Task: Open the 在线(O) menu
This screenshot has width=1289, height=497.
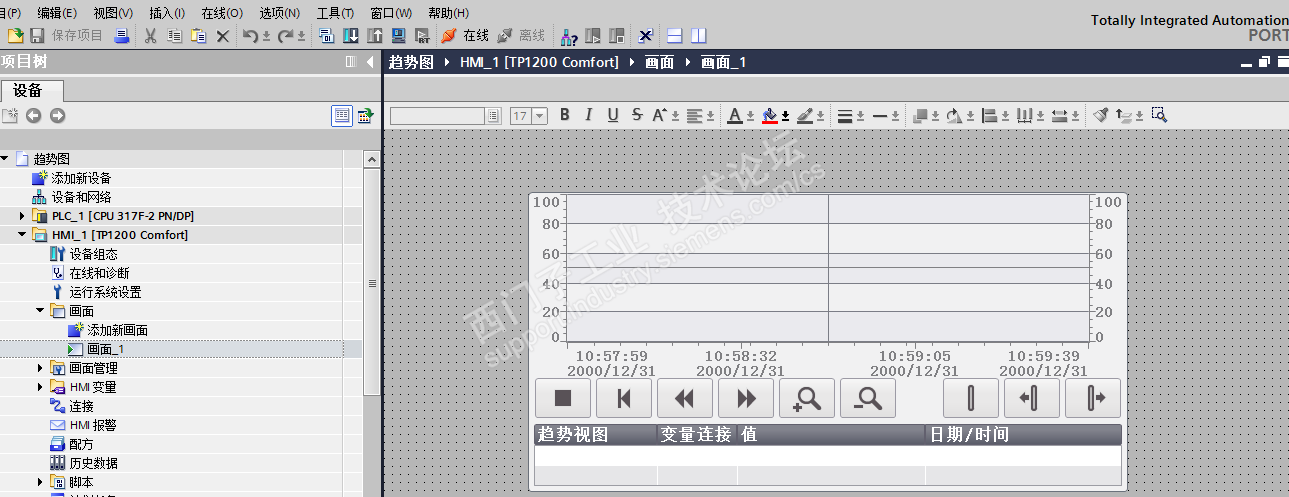Action: point(222,13)
